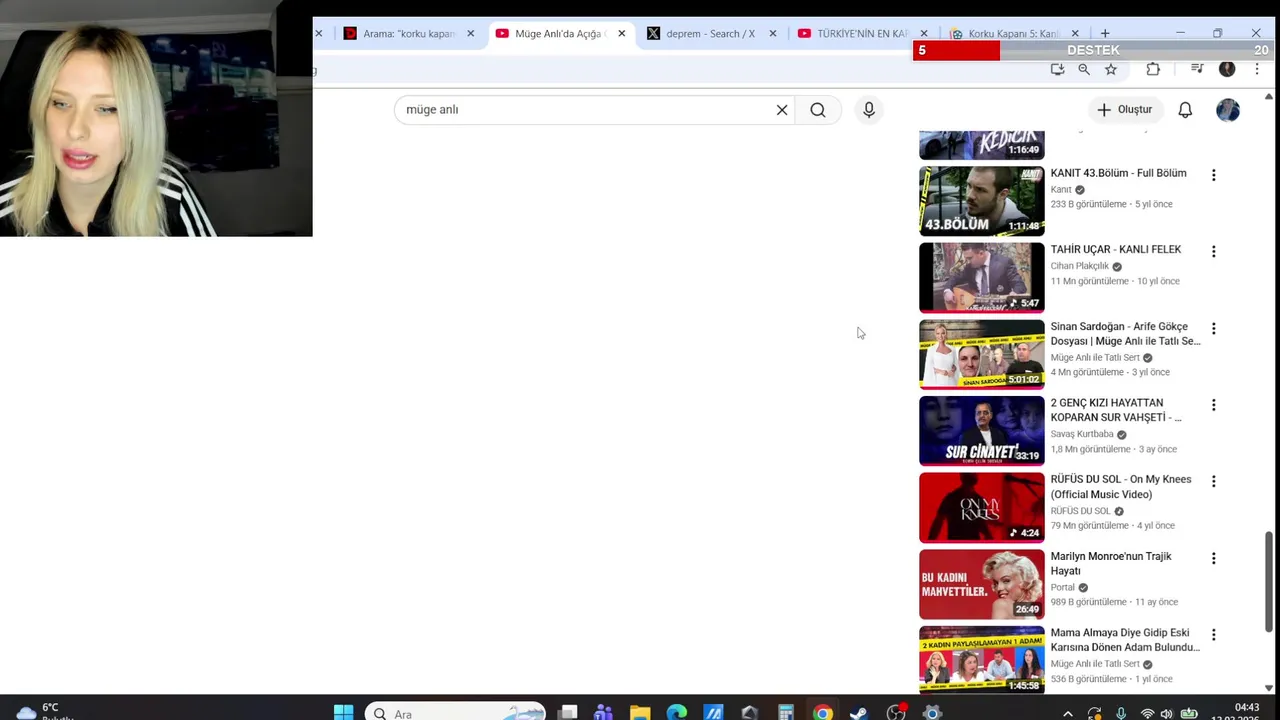Open 'TAHİR UÇAR - KANLI FELEK' title

1115,249
